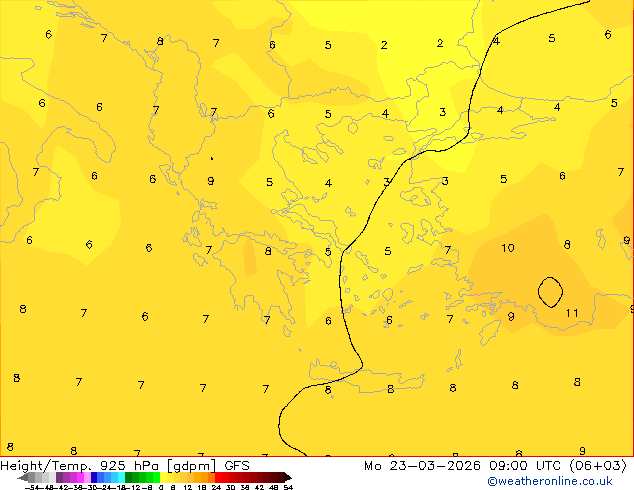This screenshot has height=490, width=634.
Task: Click the bright red swatch in the legend
Action: (218, 477)
